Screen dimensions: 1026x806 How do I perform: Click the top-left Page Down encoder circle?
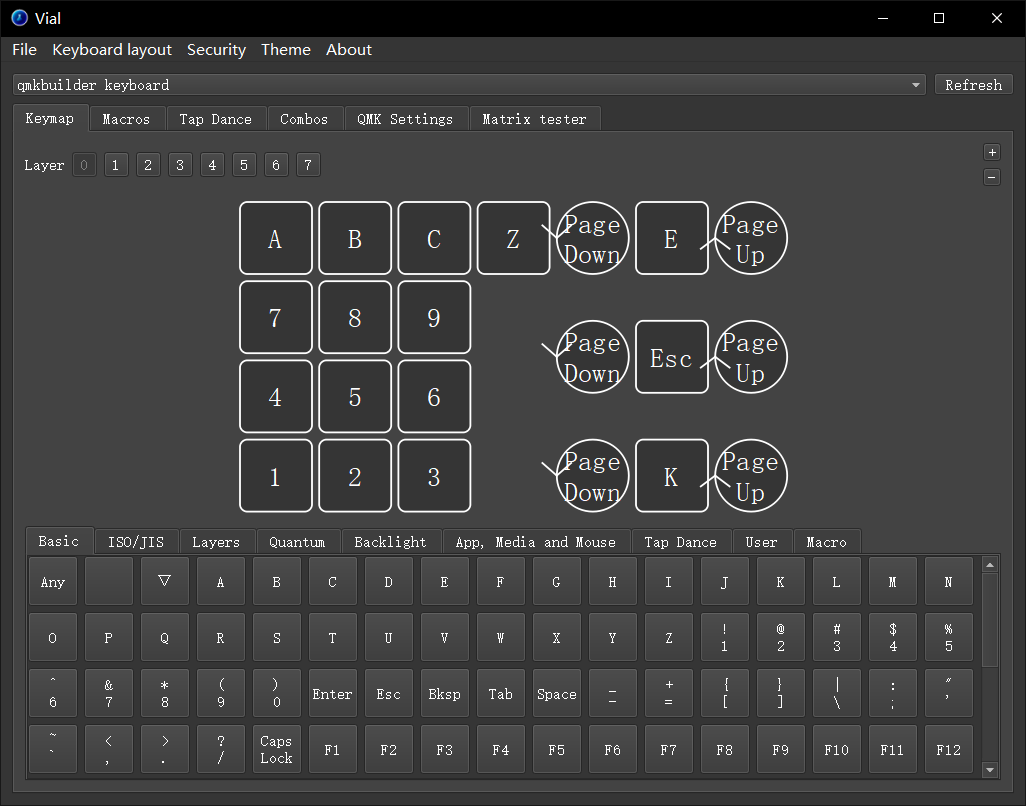pyautogui.click(x=592, y=238)
